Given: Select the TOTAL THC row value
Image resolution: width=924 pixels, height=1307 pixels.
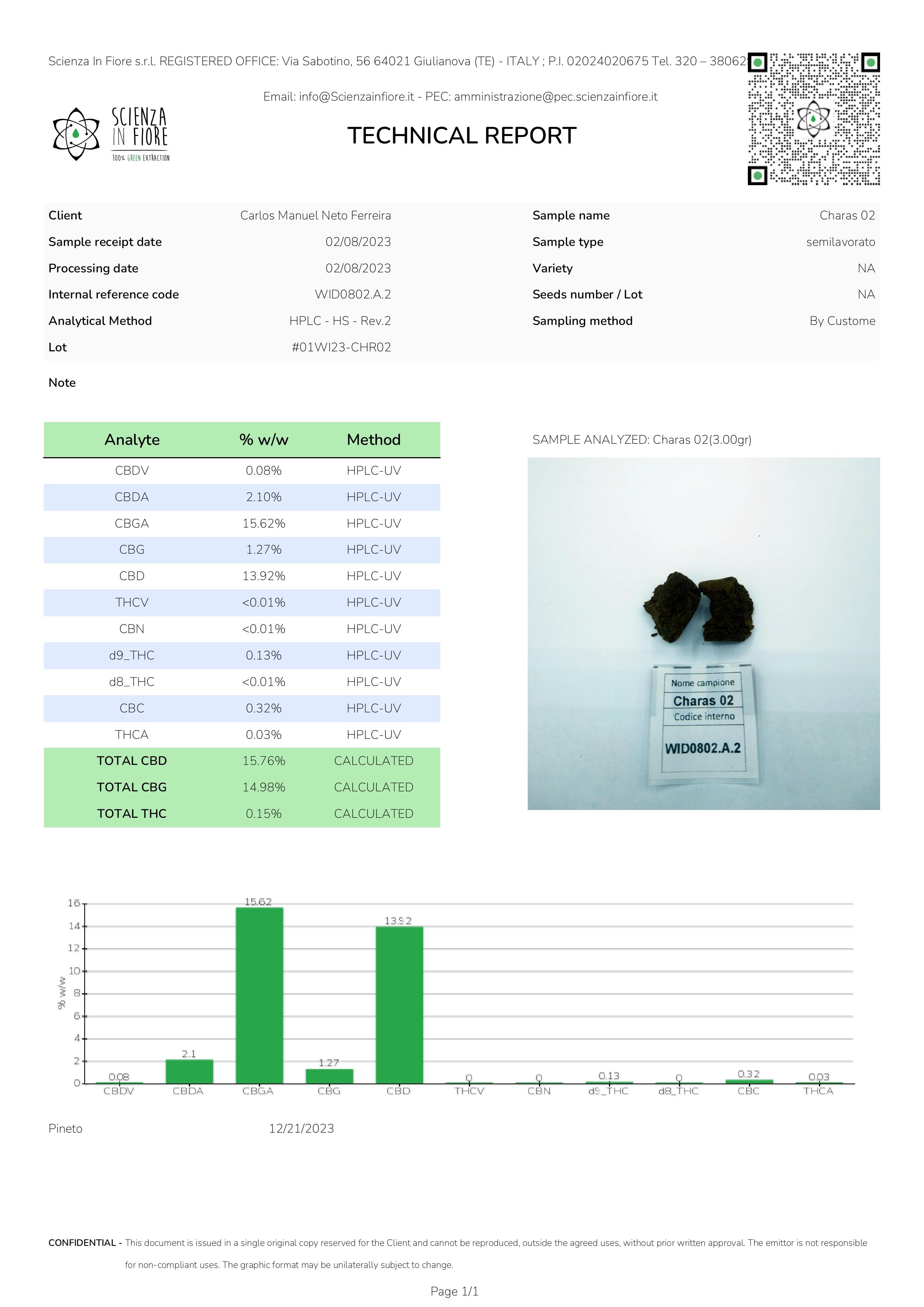Looking at the screenshot, I should 263,813.
